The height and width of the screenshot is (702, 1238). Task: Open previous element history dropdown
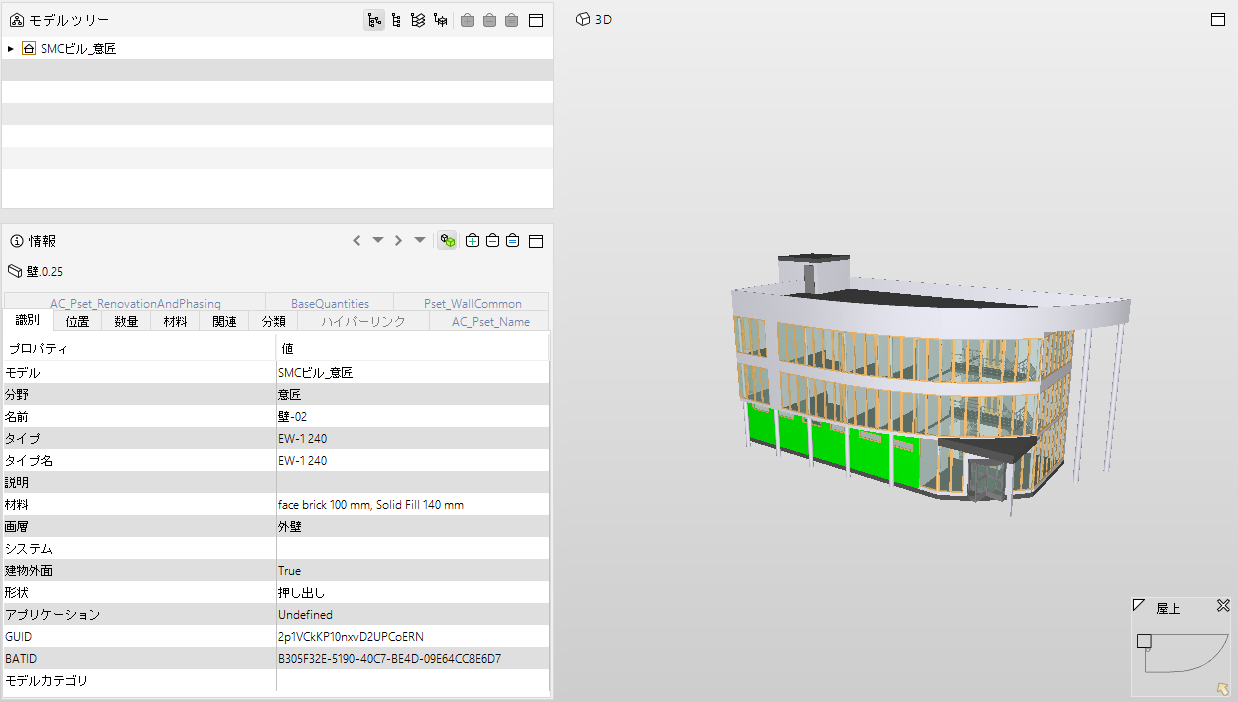[x=378, y=241]
